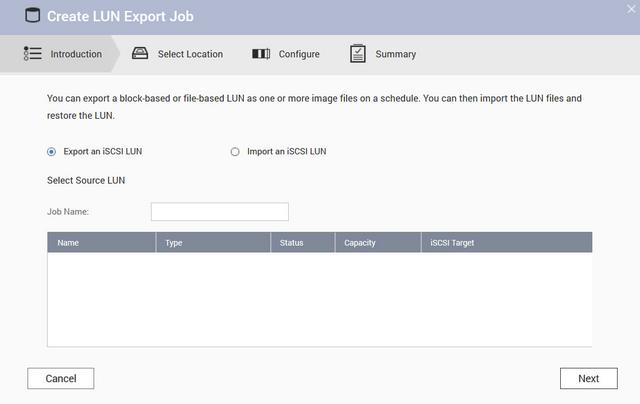Click the Summary clipboard icon
The height and width of the screenshot is (404, 640).
358,53
